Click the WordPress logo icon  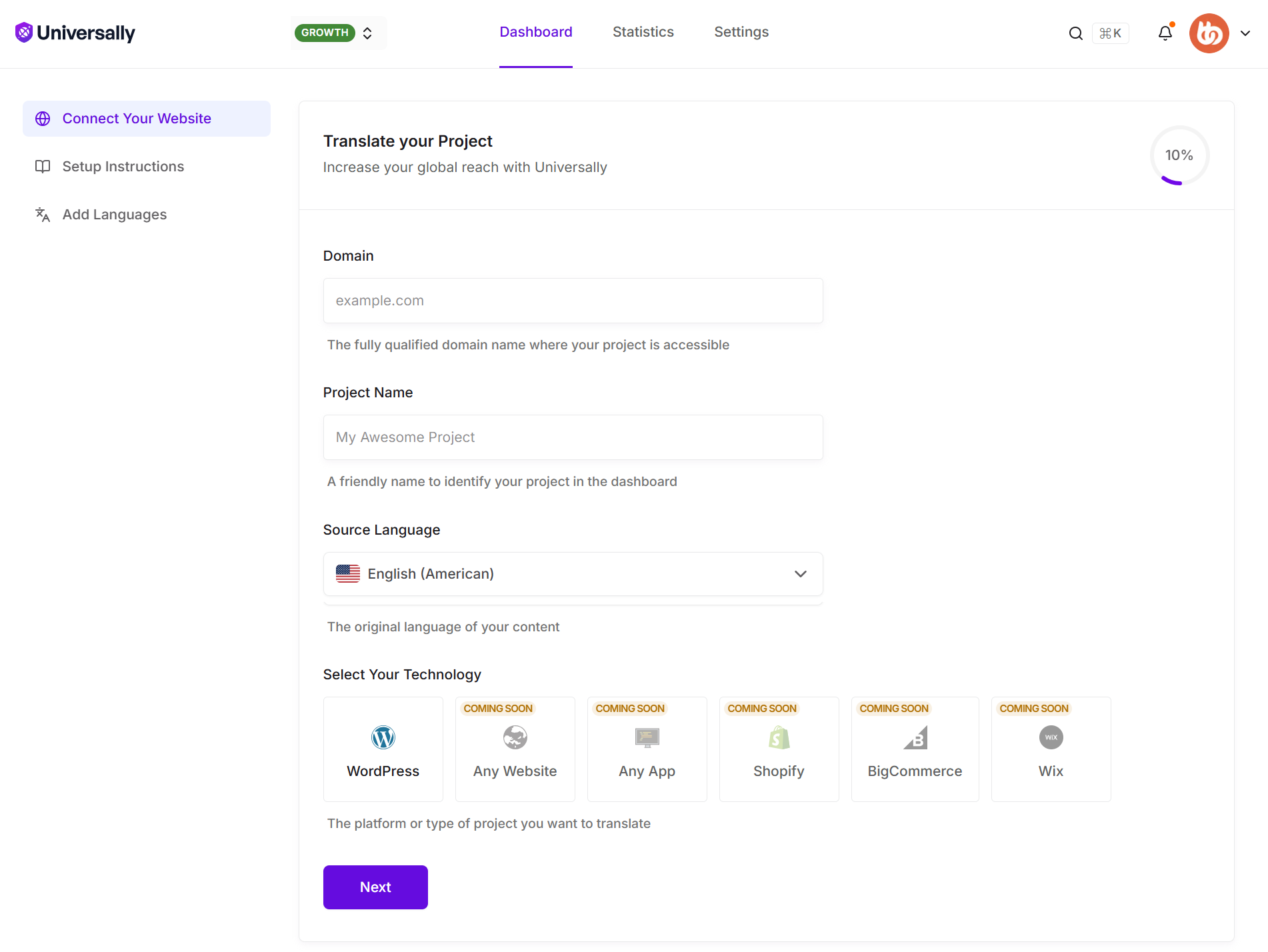tap(383, 737)
